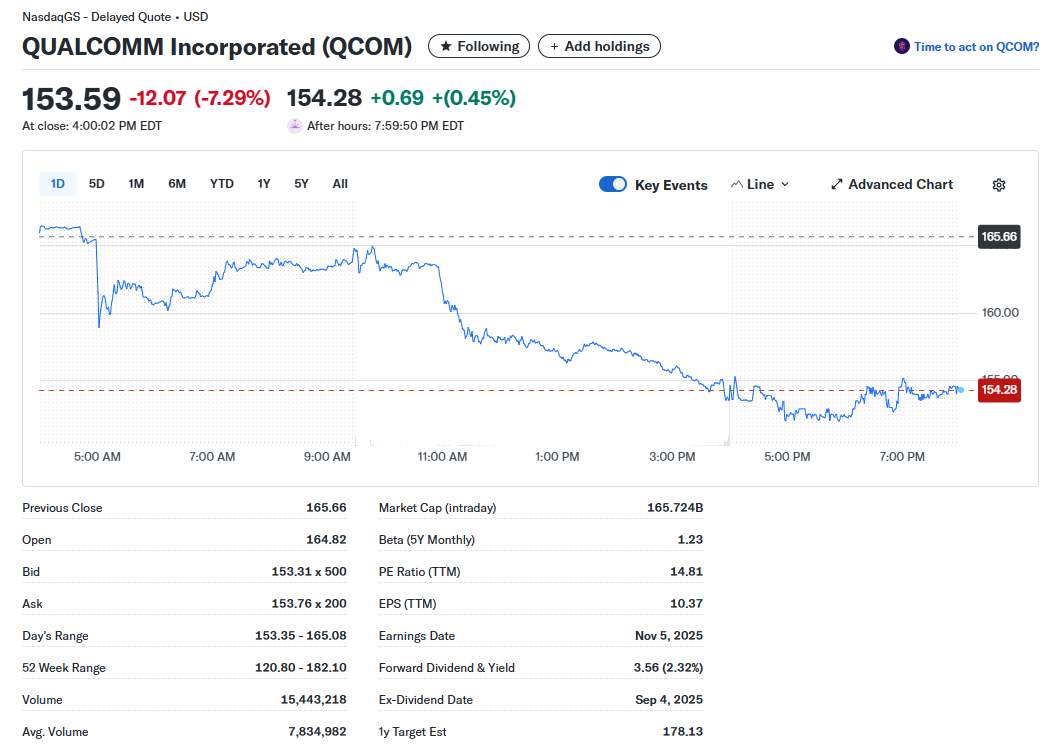
Task: Click PE Ratio value 14.81
Action: point(686,572)
